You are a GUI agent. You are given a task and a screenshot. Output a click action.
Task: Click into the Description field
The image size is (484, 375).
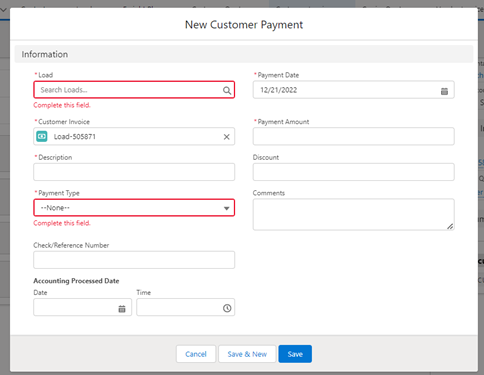pos(134,172)
